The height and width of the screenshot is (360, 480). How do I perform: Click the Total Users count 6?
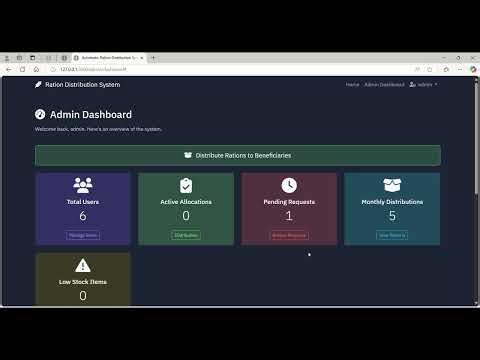tap(83, 216)
